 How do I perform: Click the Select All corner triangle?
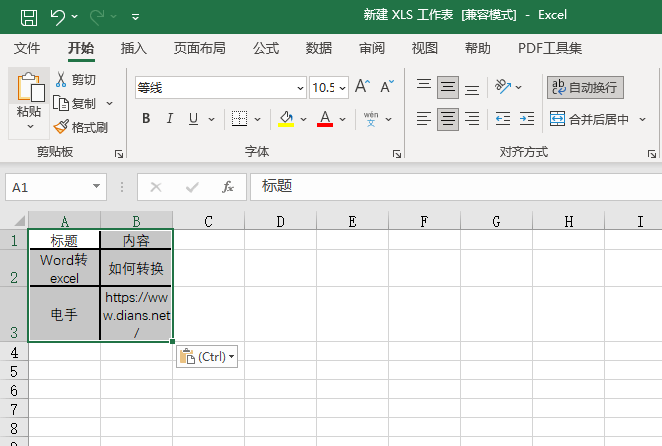click(x=19, y=221)
